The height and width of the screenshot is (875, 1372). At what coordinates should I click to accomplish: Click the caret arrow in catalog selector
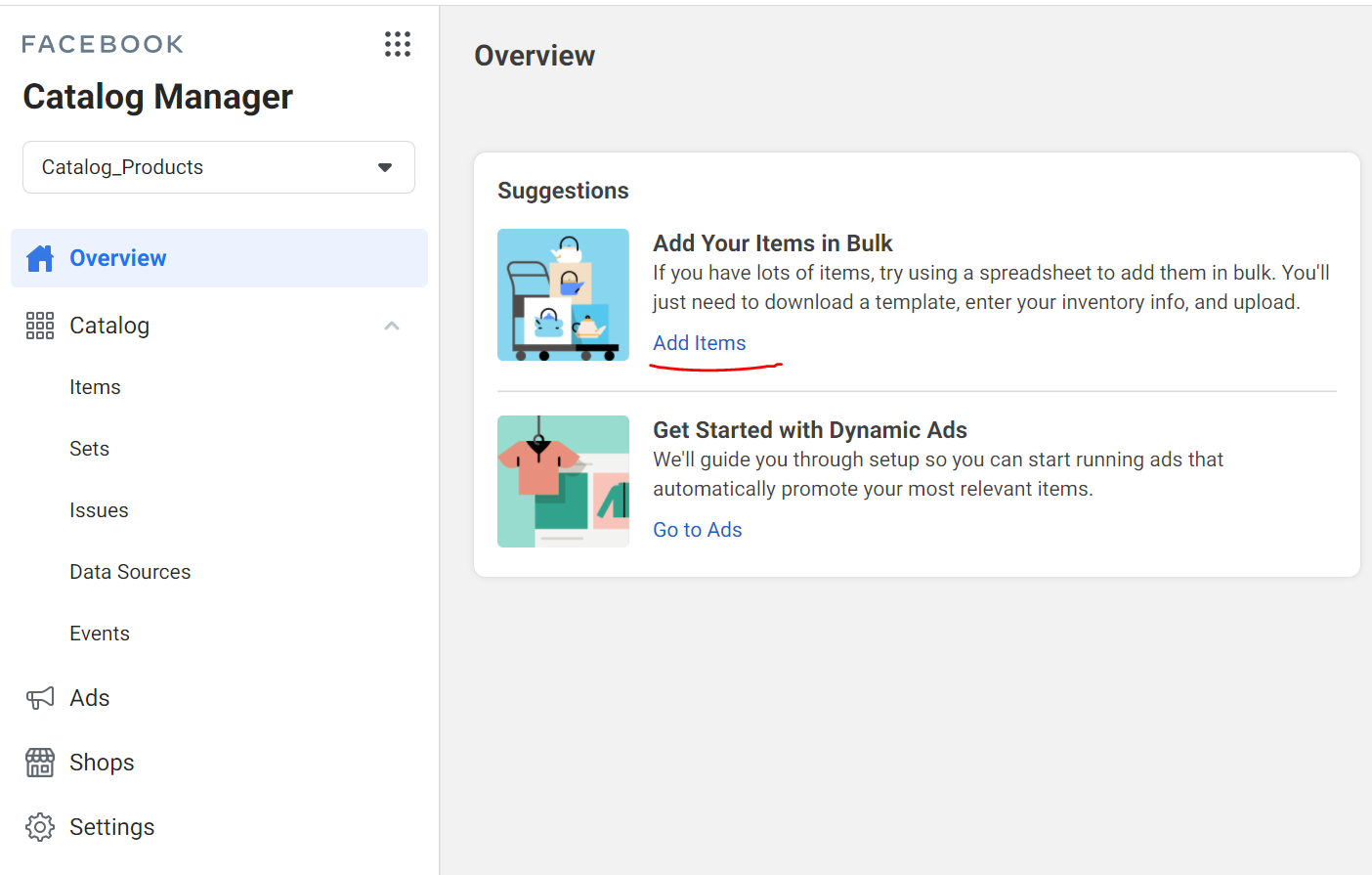[385, 167]
